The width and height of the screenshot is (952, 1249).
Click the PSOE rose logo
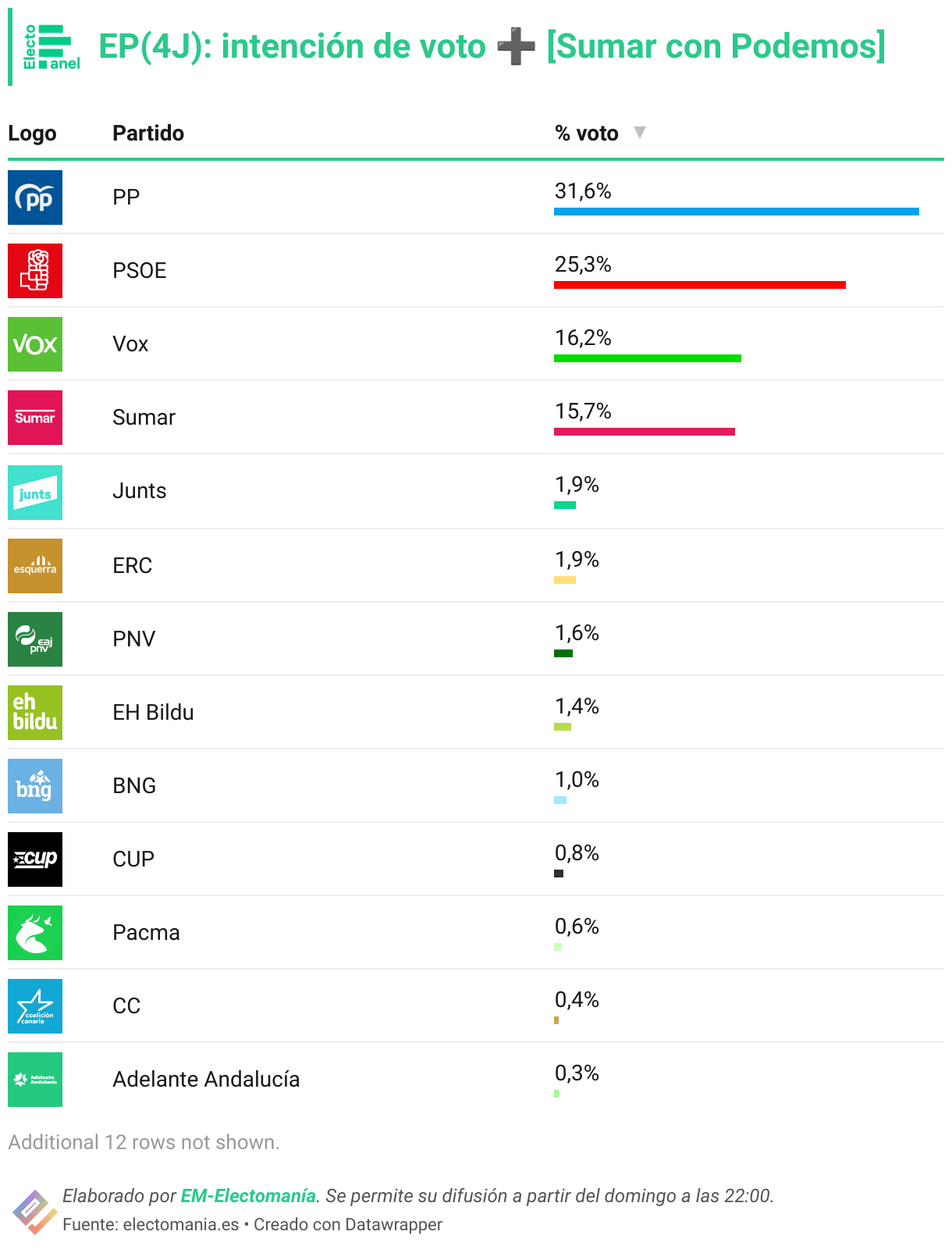pos(35,271)
